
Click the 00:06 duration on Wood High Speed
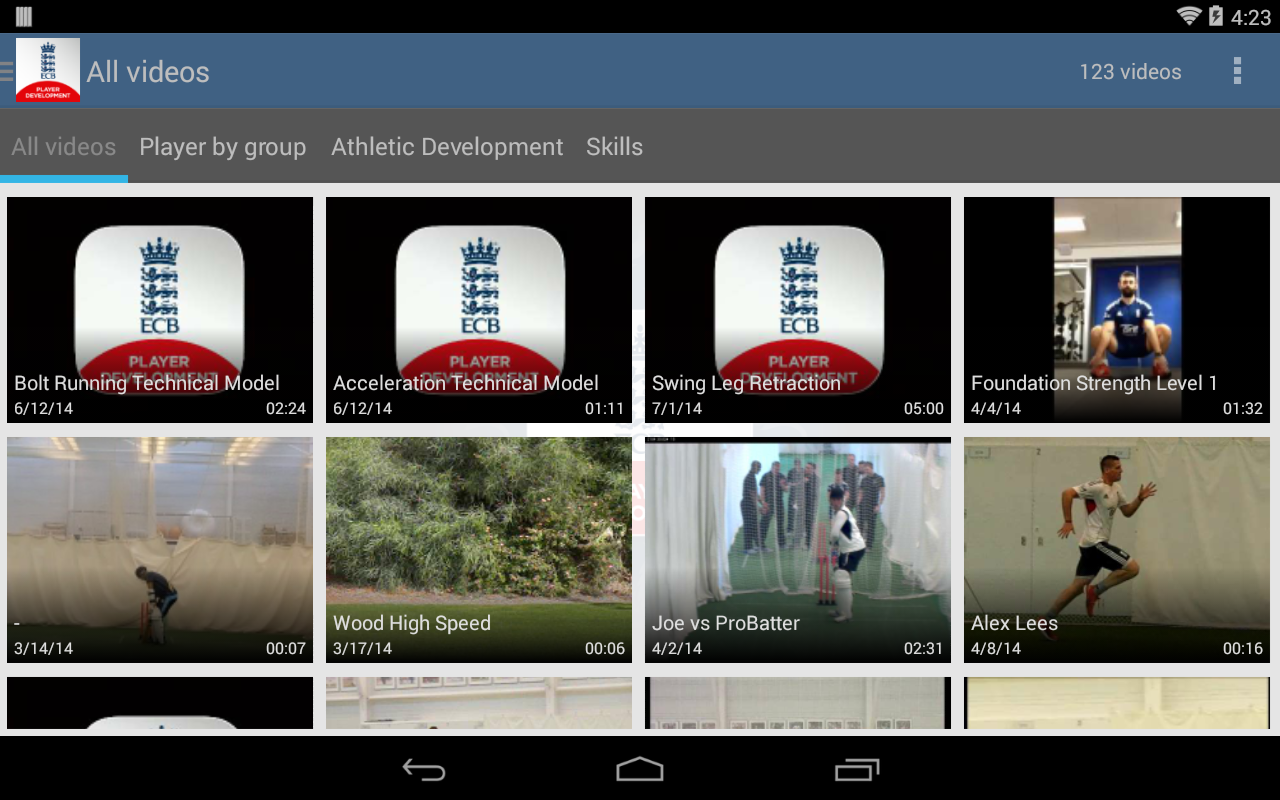(605, 648)
